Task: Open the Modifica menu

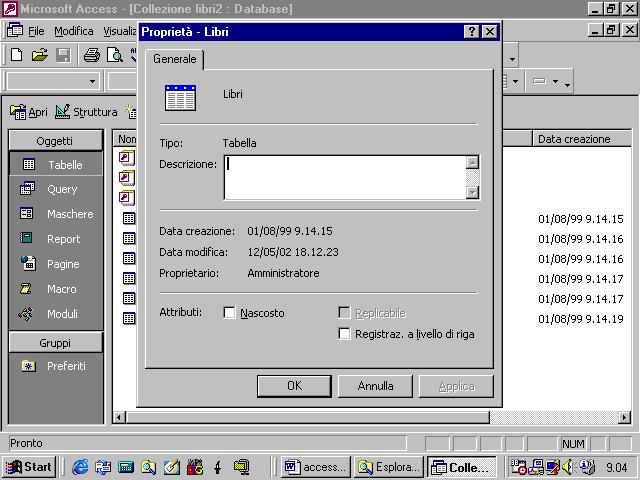Action: pos(73,31)
